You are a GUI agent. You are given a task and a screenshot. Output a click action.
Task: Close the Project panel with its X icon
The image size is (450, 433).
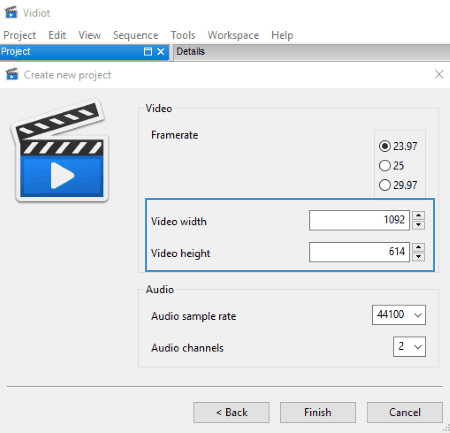(161, 52)
